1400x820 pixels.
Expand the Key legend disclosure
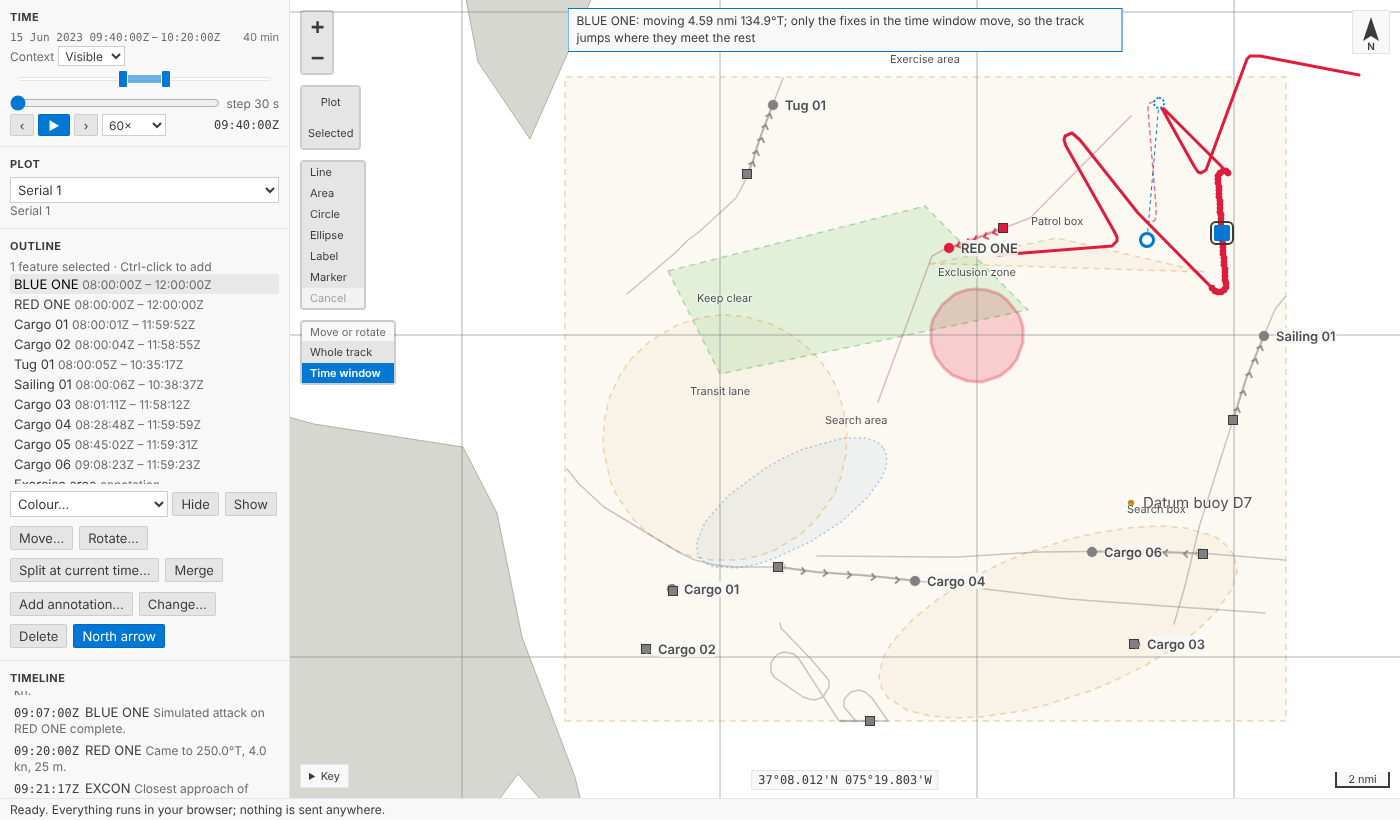[x=324, y=776]
